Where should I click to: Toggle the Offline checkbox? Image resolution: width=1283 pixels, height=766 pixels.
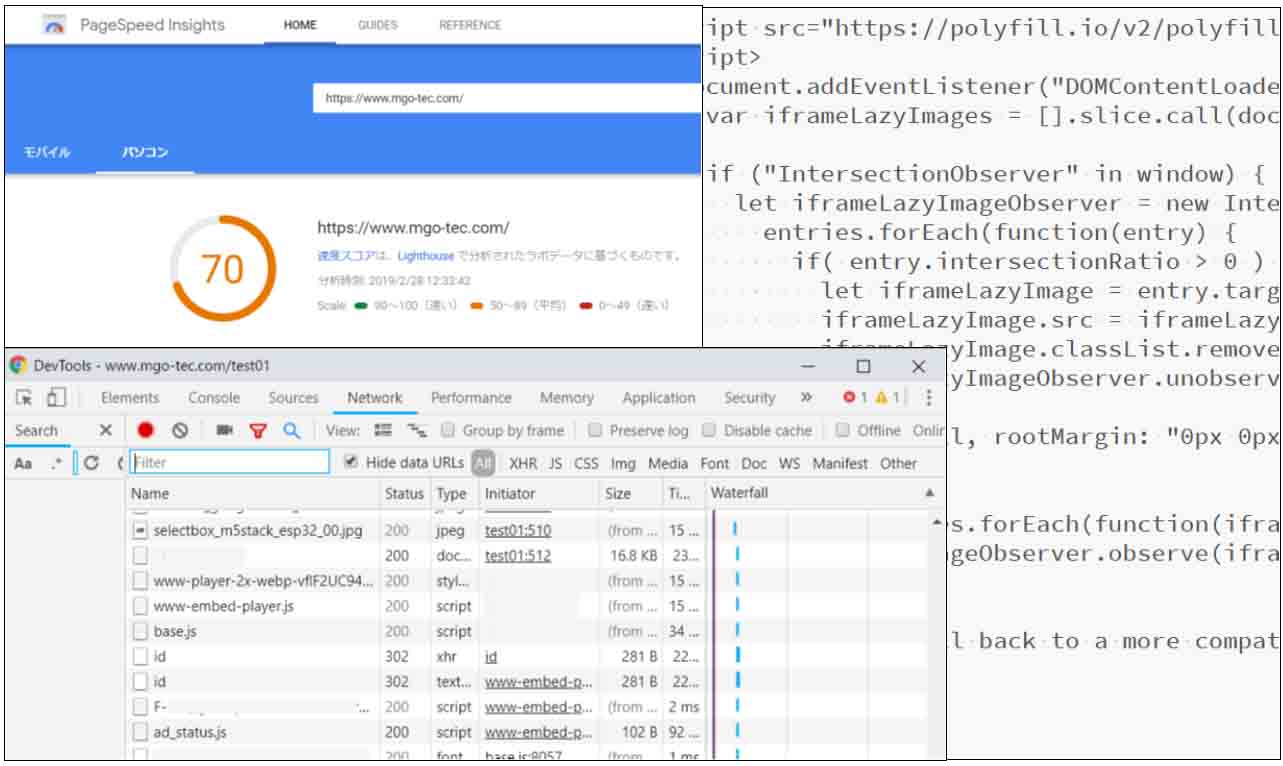[x=842, y=431]
